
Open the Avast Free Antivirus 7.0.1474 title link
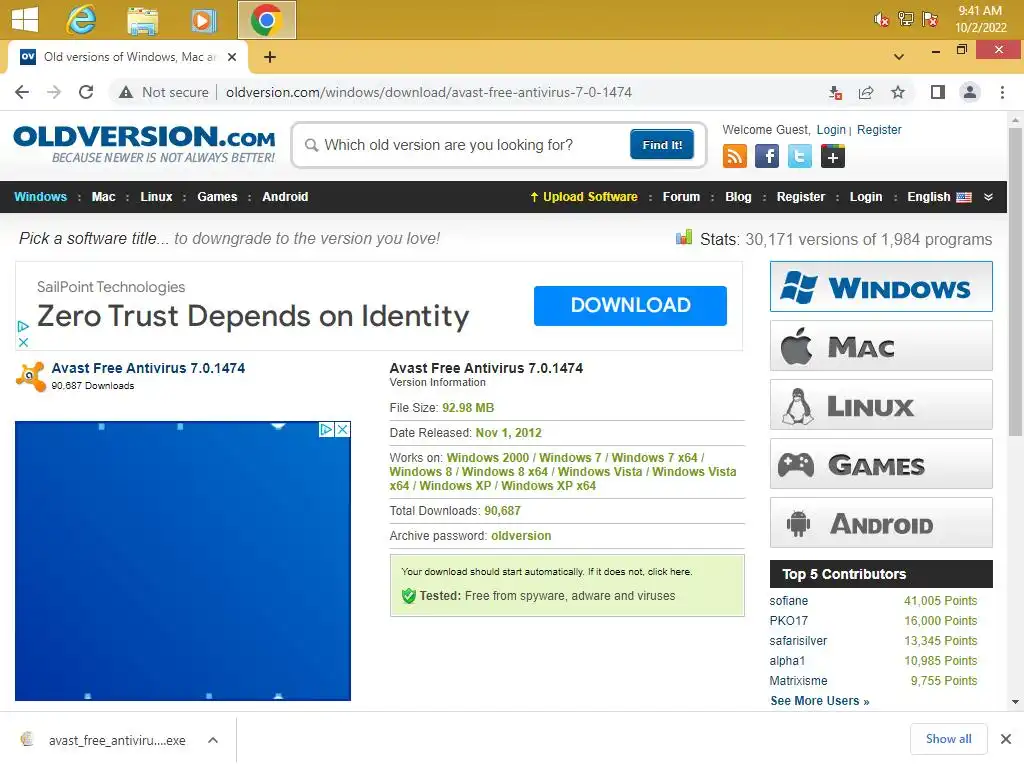(x=148, y=368)
